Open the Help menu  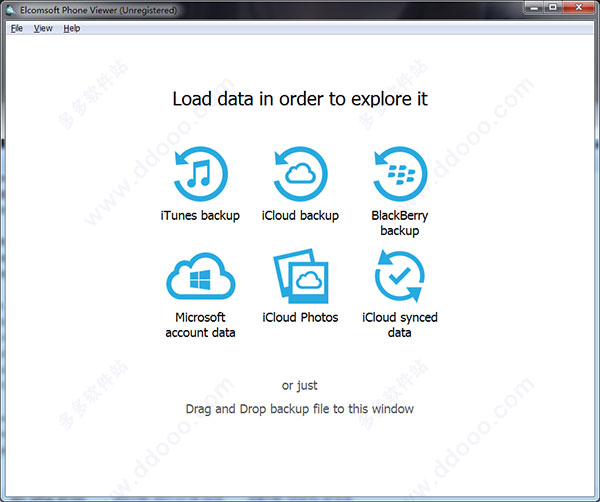[x=72, y=28]
